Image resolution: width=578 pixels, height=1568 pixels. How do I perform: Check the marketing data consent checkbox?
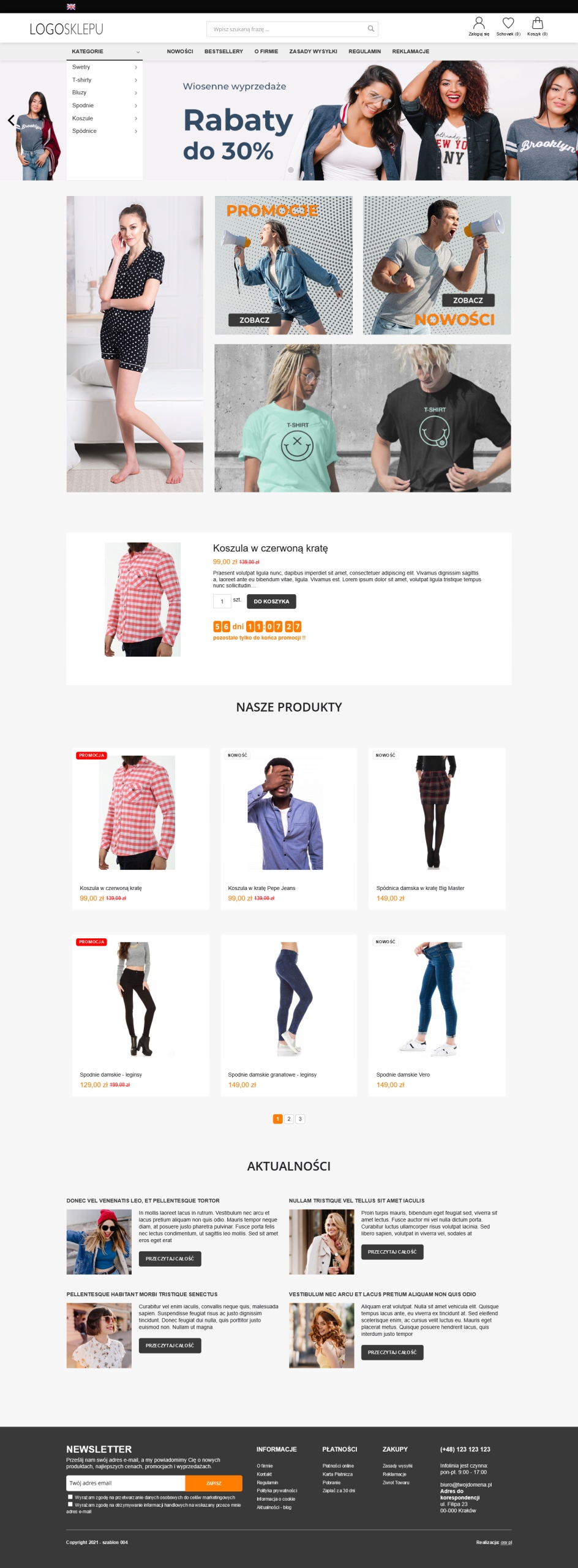[70, 1497]
